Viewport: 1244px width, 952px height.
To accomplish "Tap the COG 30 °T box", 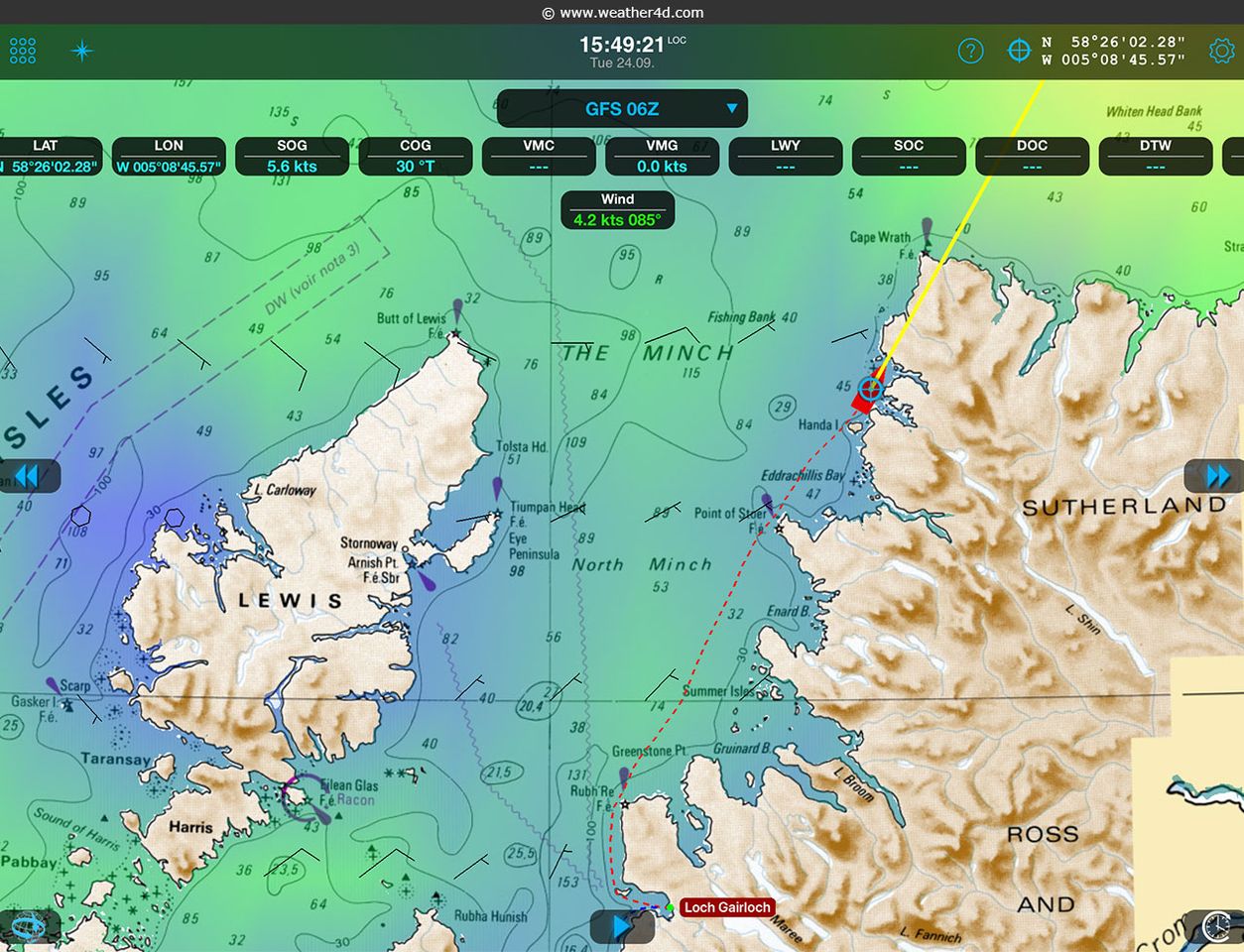I will click(415, 157).
